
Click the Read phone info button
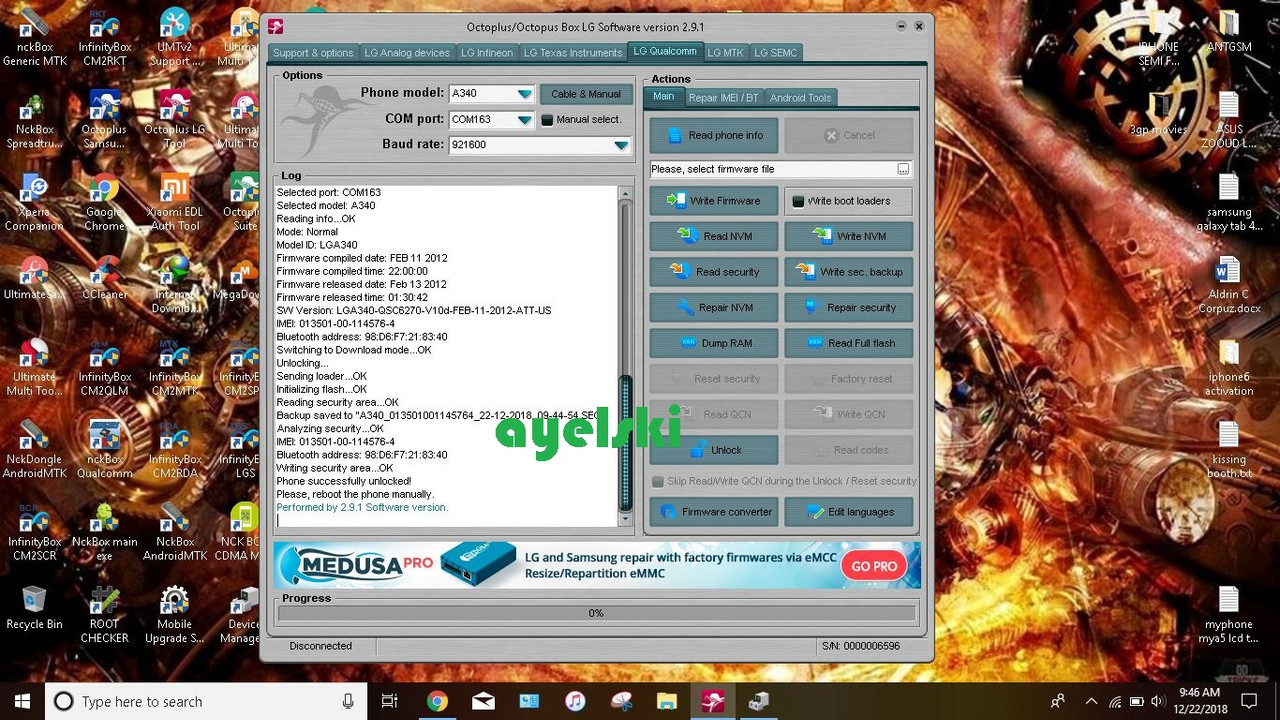[x=713, y=135]
